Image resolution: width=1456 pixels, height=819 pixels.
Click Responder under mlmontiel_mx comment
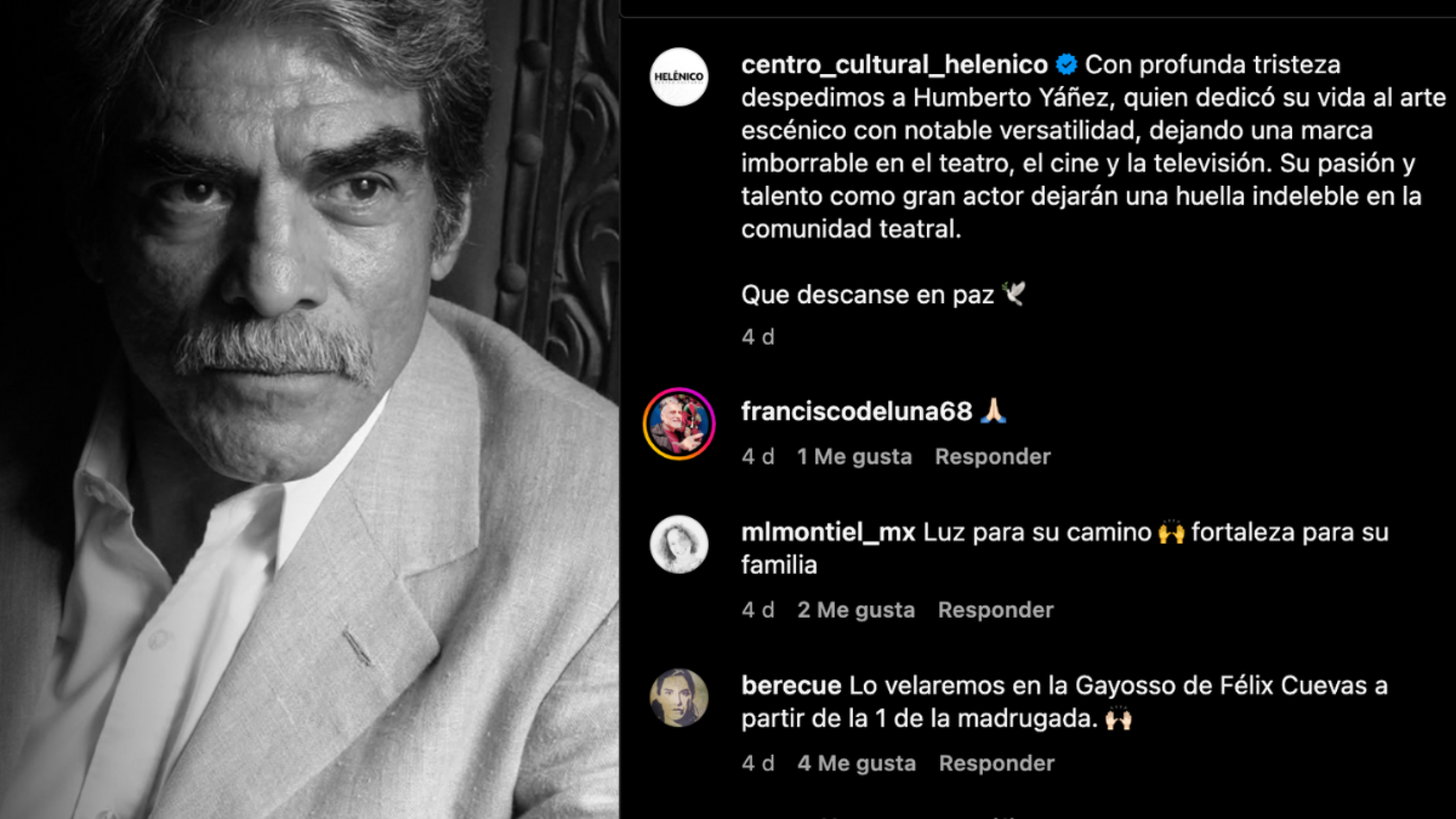[x=996, y=610]
